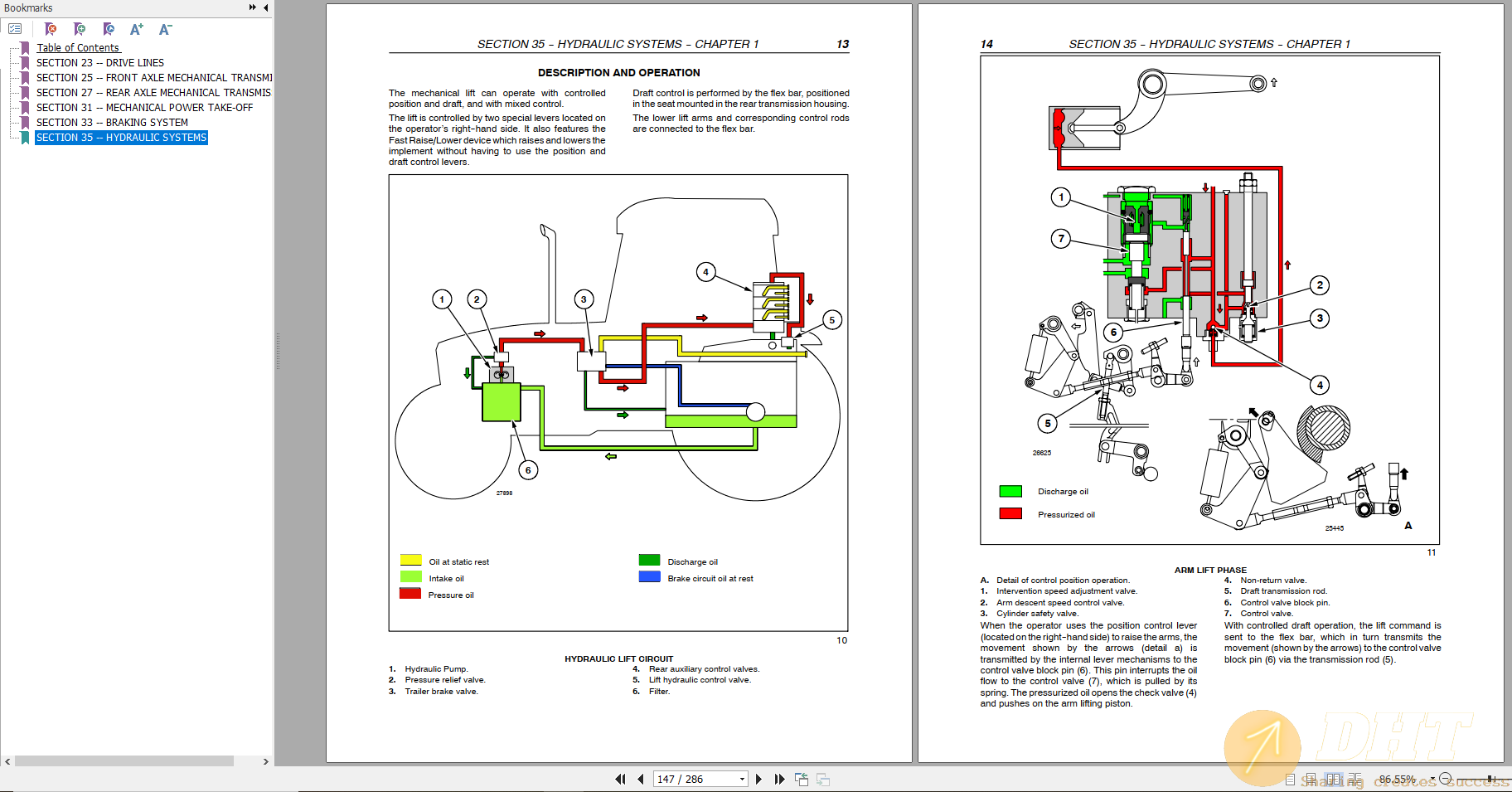This screenshot has height=792, width=1512.
Task: Decrease bookmark text size with A-
Action: point(165,29)
